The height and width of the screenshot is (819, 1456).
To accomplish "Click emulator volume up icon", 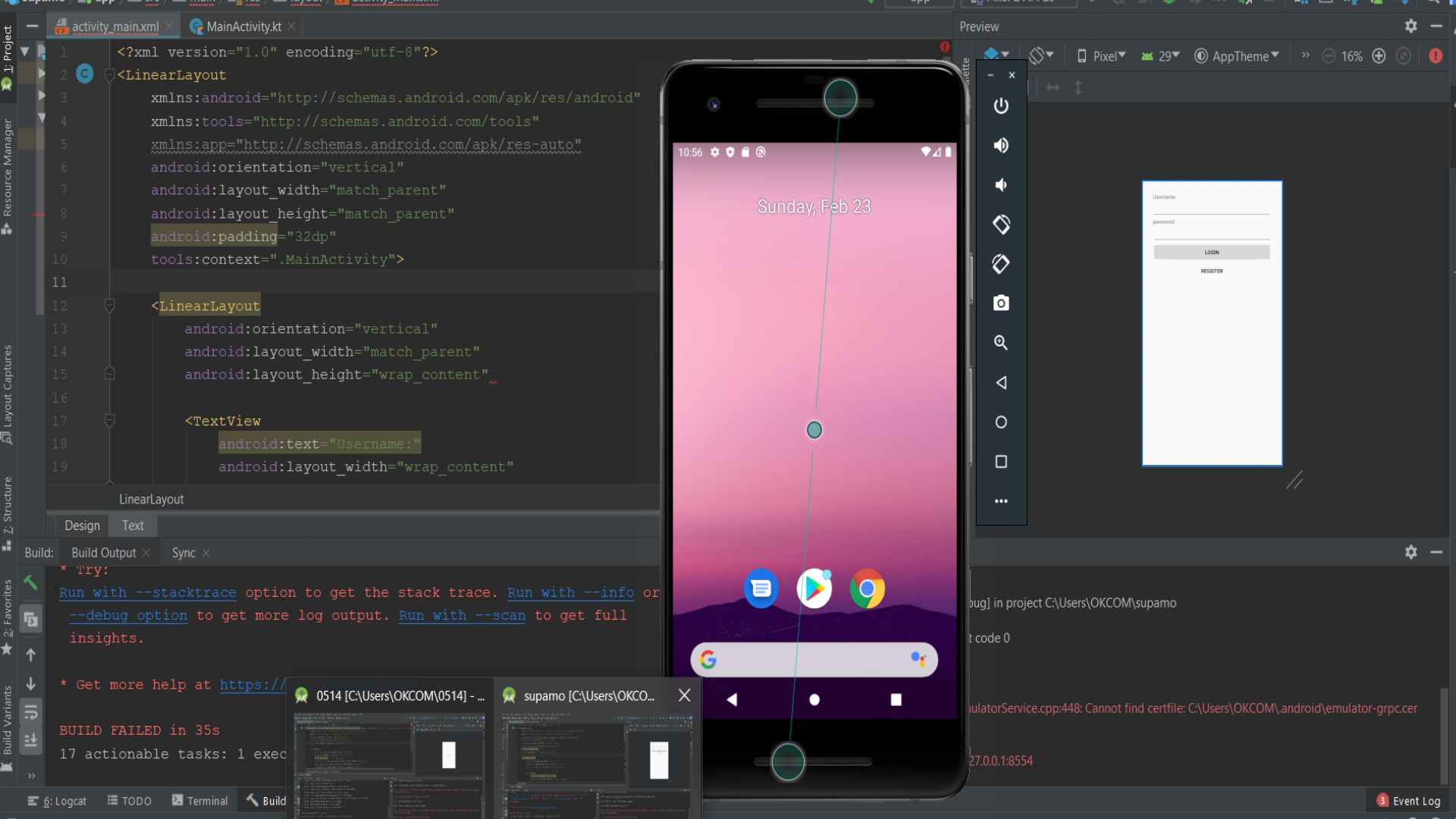I will (x=1001, y=146).
